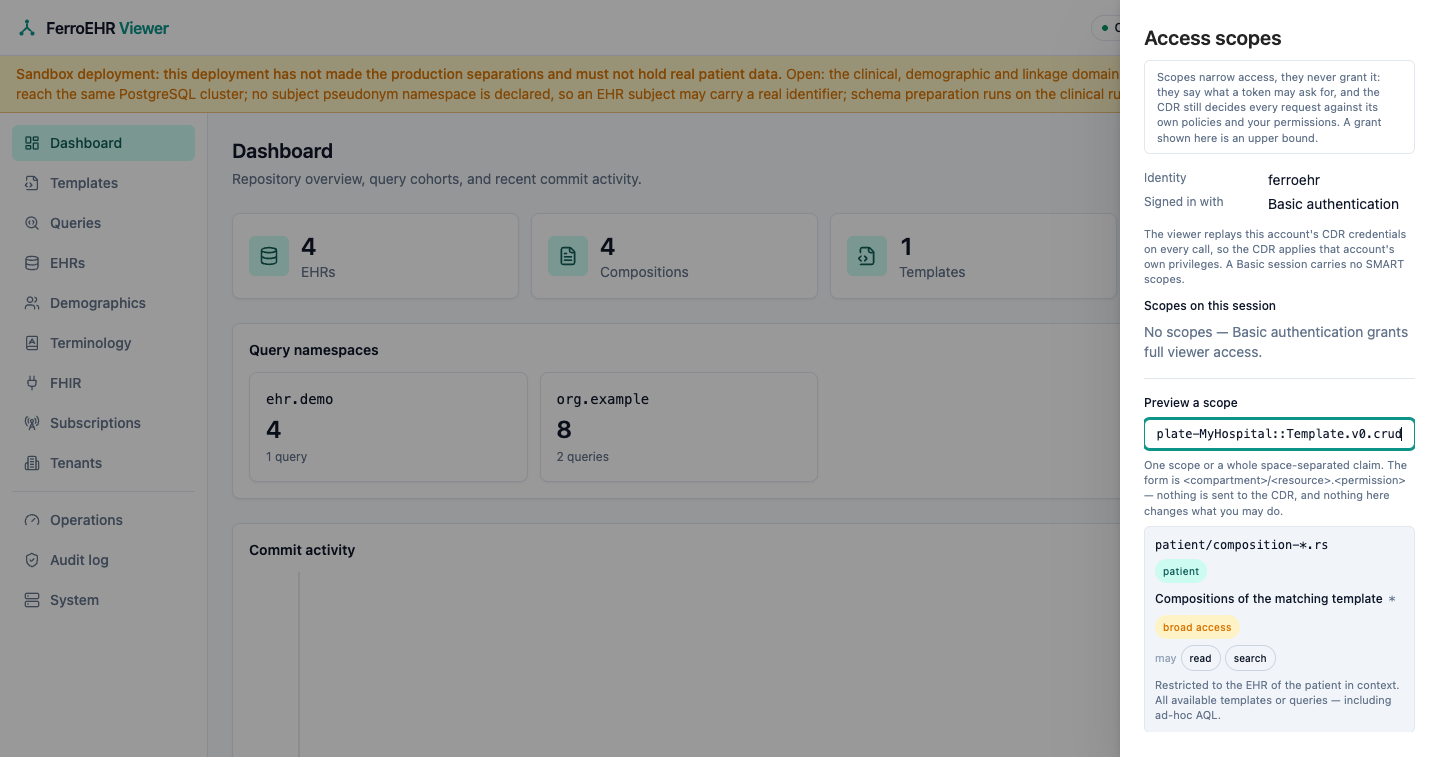Select the Queries magnifier icon

tap(32, 223)
